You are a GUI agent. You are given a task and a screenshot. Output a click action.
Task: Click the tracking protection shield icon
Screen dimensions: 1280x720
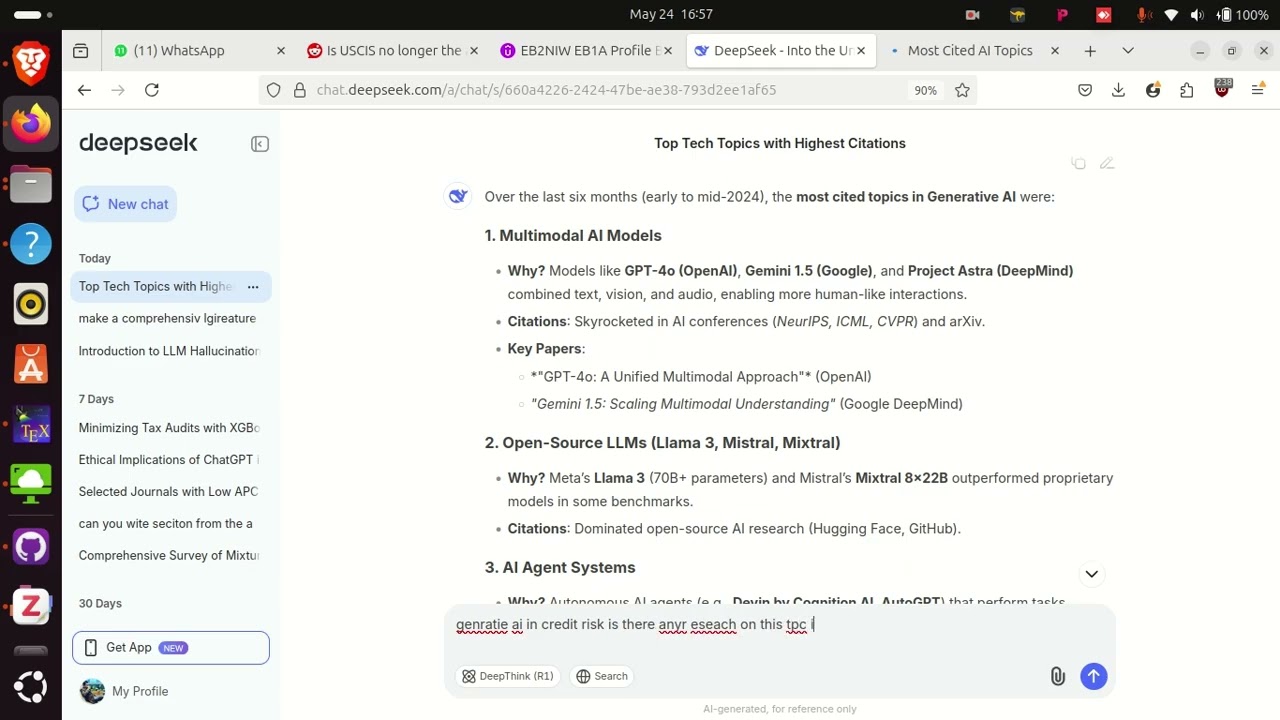274,90
